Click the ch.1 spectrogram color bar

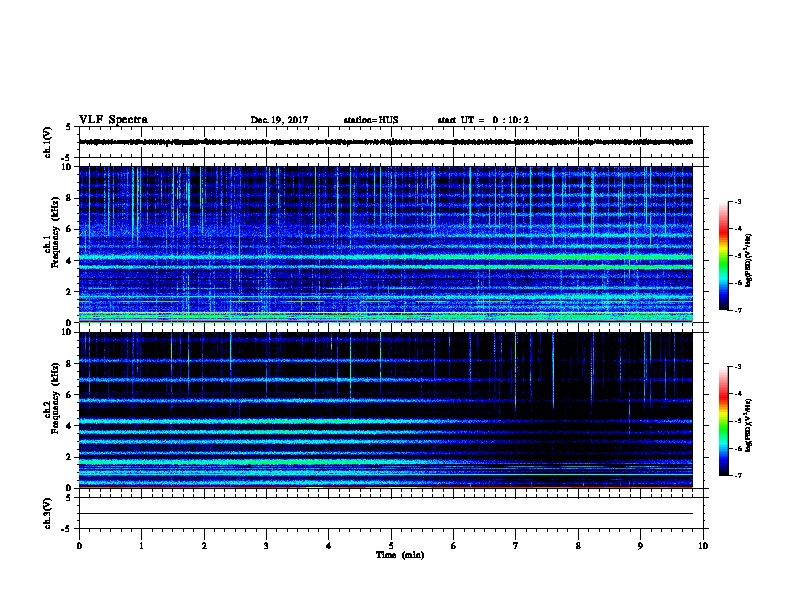723,256
